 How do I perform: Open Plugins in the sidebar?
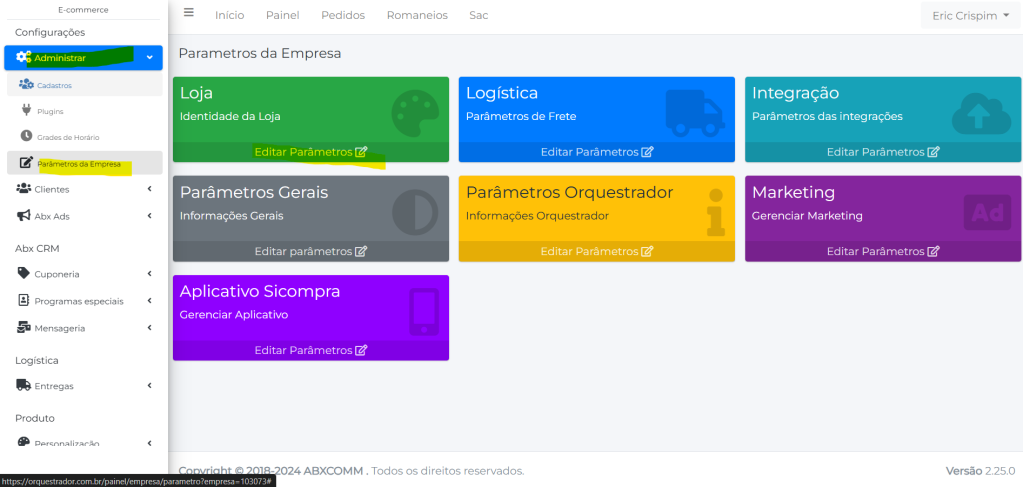point(50,111)
